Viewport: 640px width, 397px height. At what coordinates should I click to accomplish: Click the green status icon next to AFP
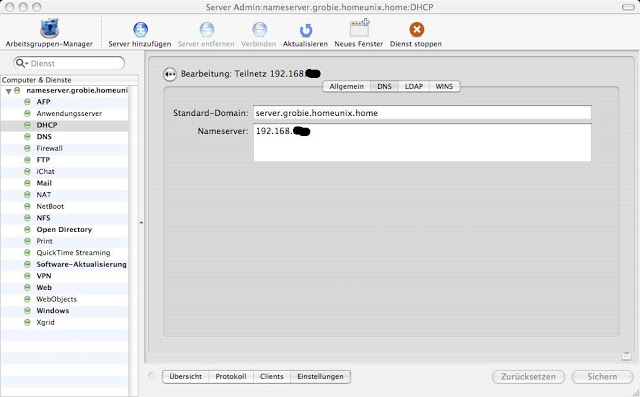[x=27, y=102]
